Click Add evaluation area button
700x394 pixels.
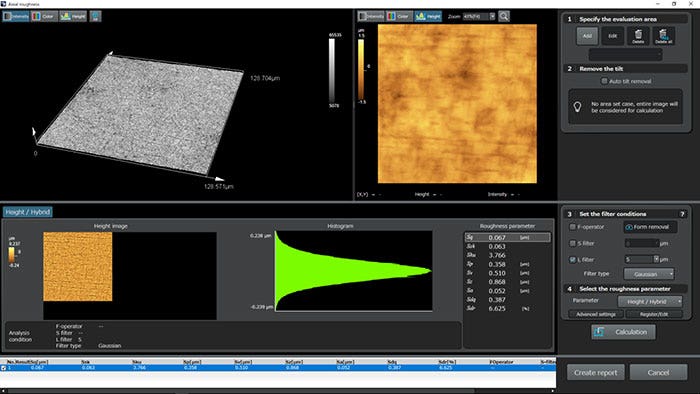tap(587, 36)
